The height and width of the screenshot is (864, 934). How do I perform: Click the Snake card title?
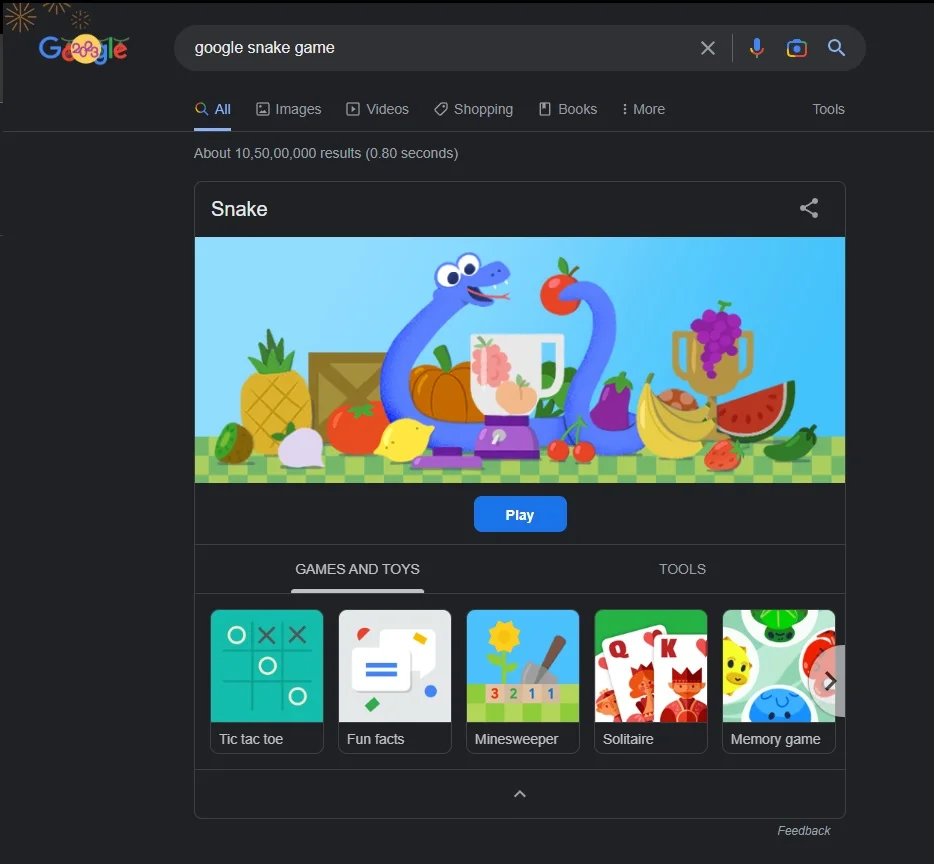click(x=239, y=209)
